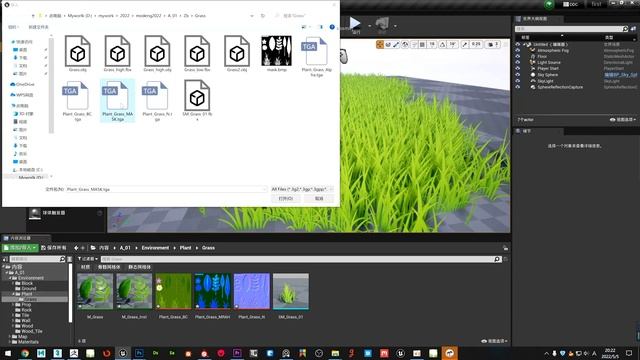The height and width of the screenshot is (360, 640).
Task: Select the rotate gizmo mode icon in viewport
Action: 388,44
